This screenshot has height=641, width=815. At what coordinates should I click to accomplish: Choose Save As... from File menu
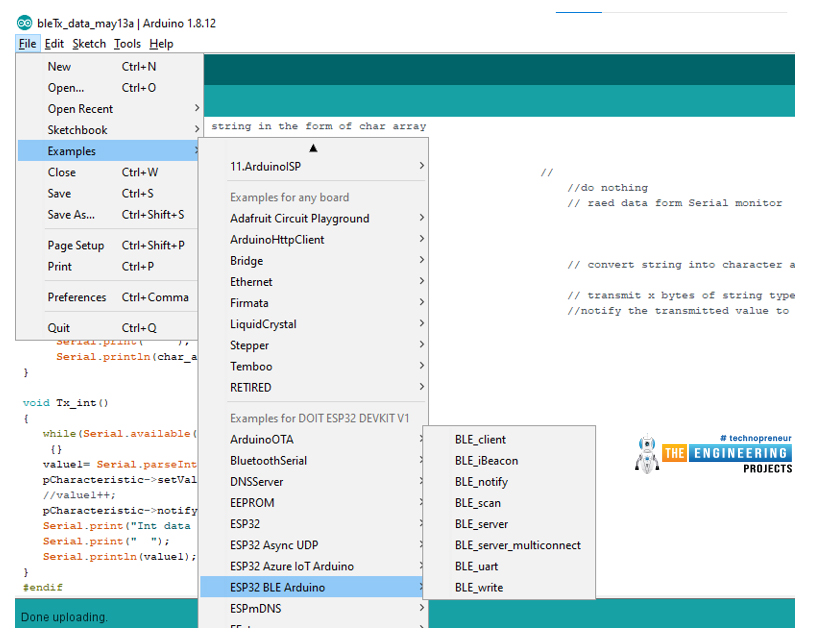click(108, 214)
